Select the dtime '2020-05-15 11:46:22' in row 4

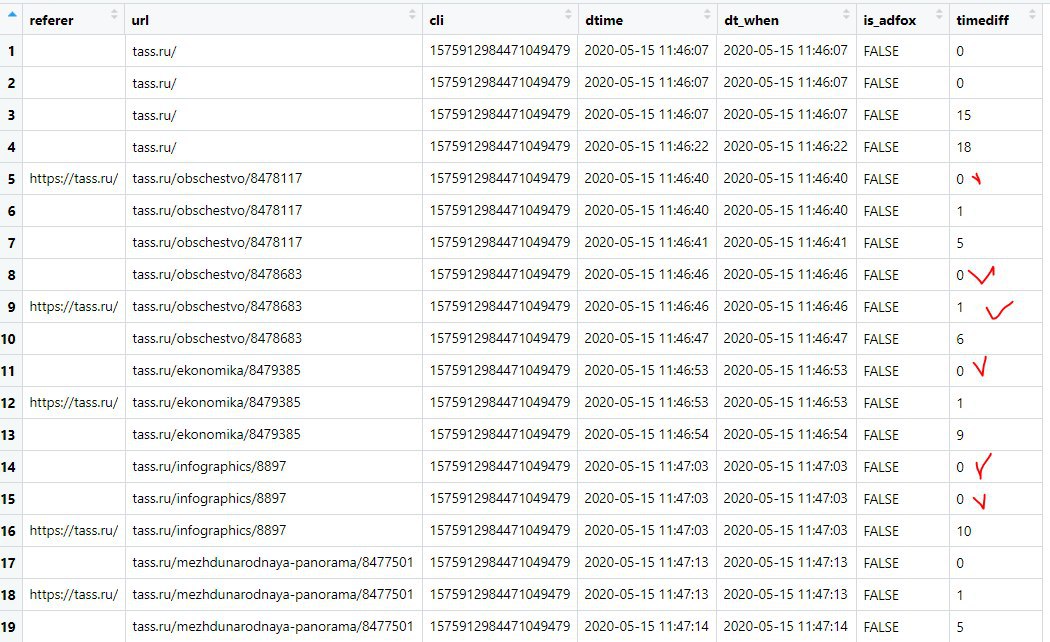coord(646,147)
